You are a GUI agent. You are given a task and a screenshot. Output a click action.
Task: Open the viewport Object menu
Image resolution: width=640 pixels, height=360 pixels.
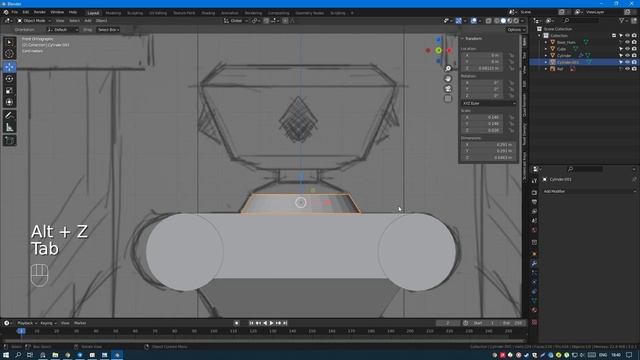click(x=102, y=21)
